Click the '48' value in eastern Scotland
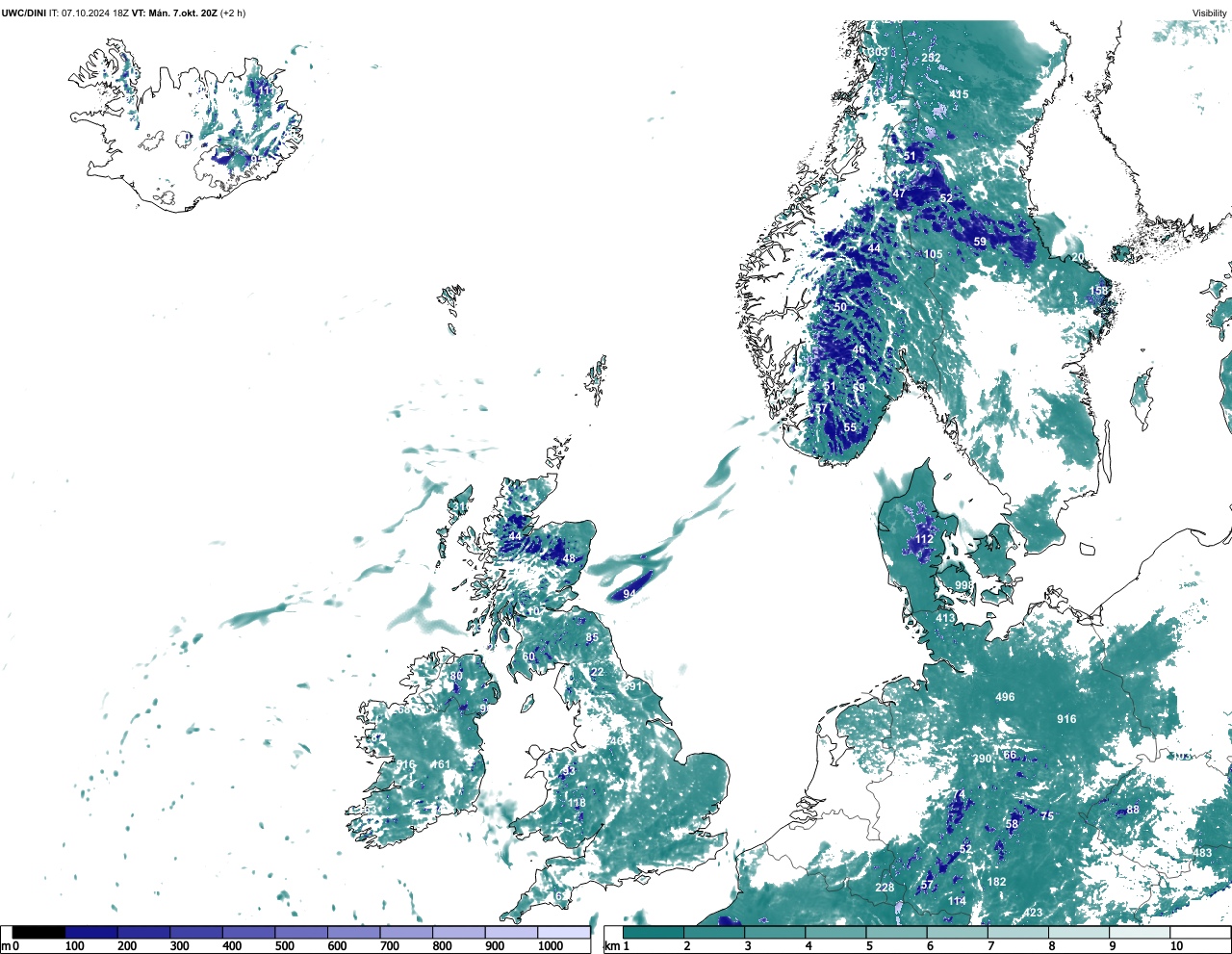This screenshot has height=954, width=1232. [569, 559]
